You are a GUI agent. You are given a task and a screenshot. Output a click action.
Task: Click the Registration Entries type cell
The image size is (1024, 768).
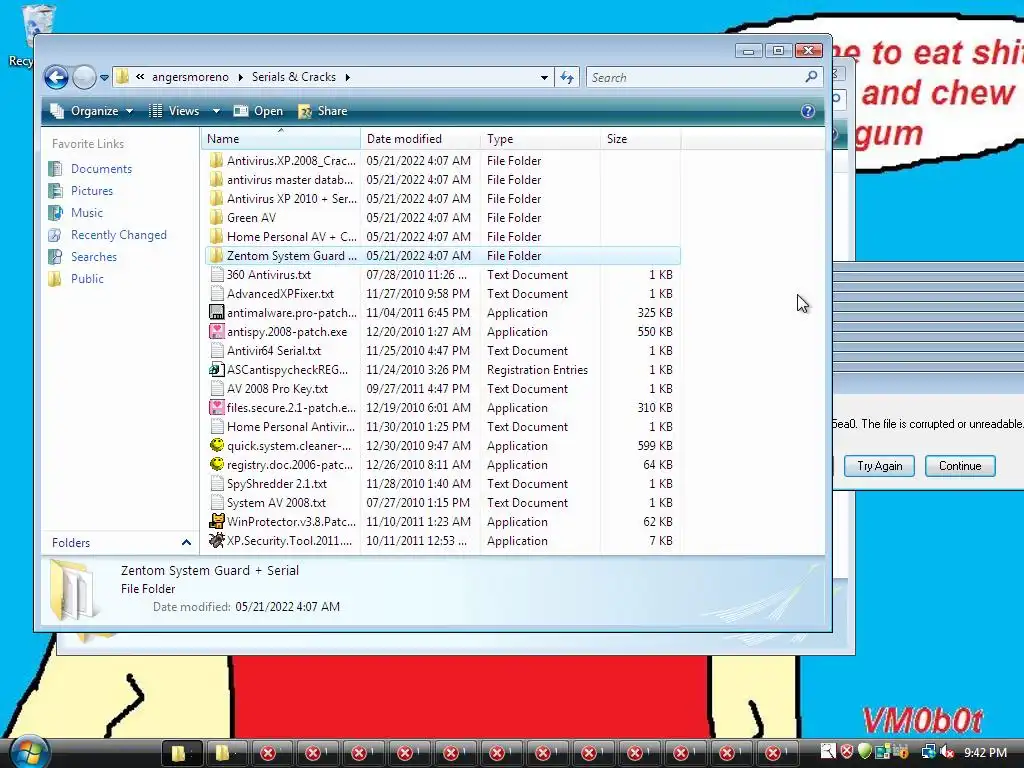click(x=537, y=370)
